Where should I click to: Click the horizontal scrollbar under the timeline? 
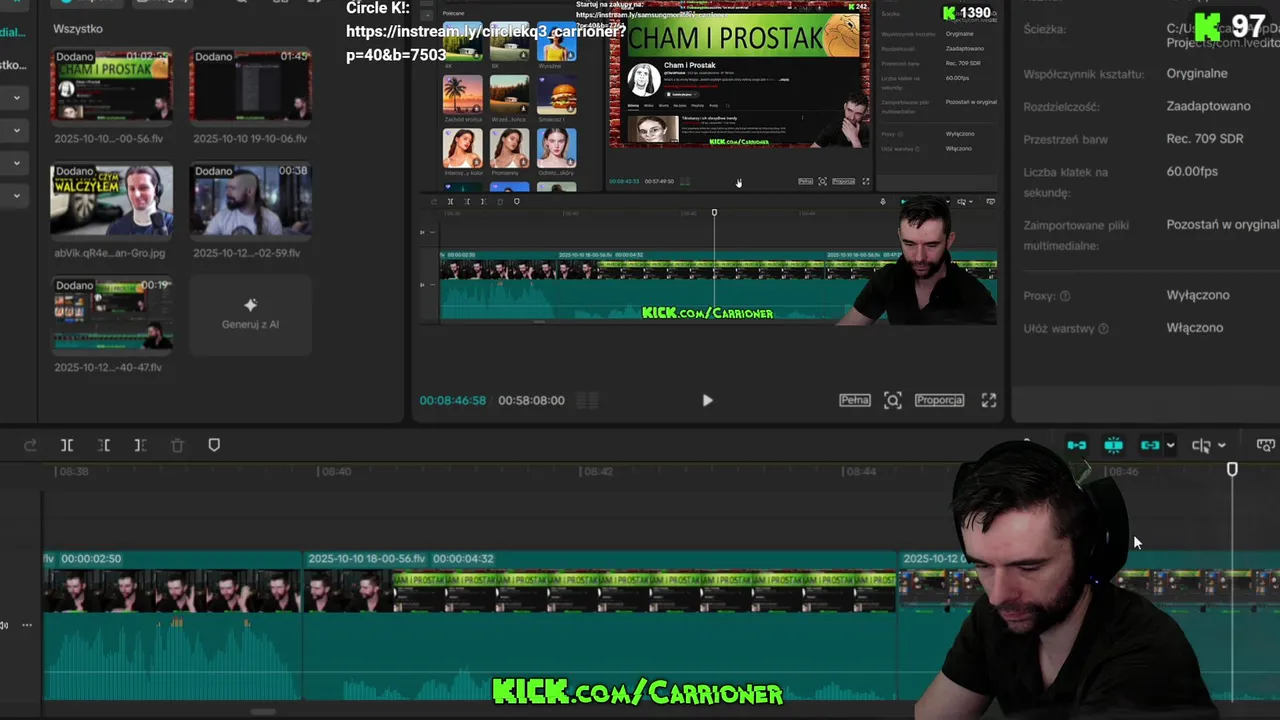tap(263, 712)
